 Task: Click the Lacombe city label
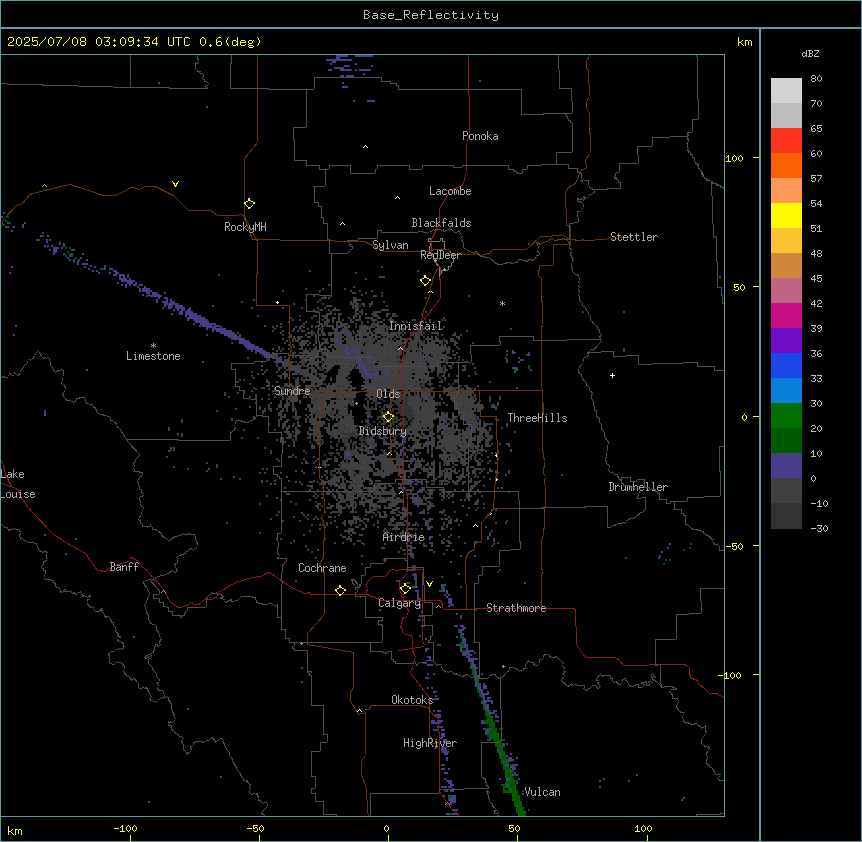click(450, 191)
